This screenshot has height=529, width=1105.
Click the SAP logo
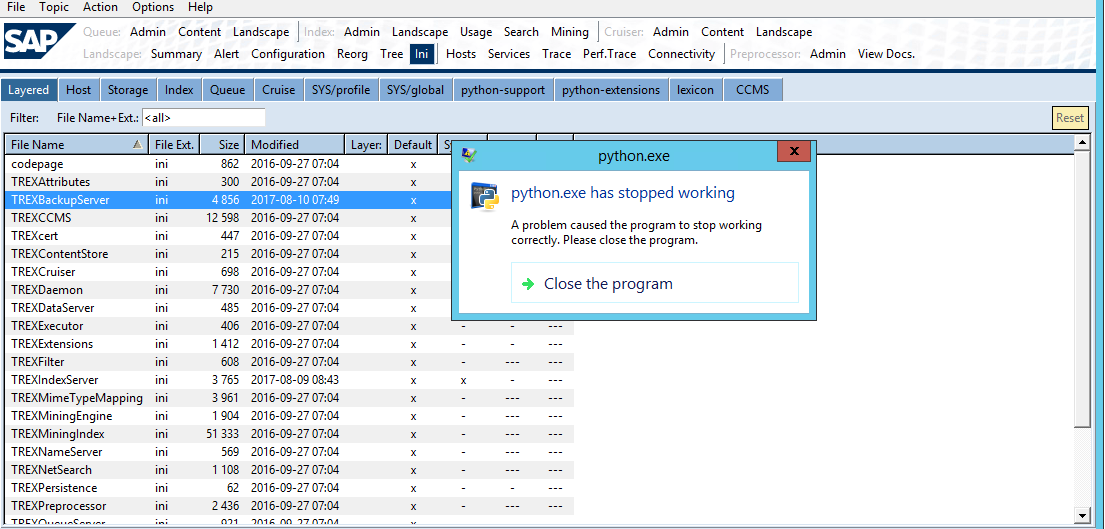click(39, 42)
